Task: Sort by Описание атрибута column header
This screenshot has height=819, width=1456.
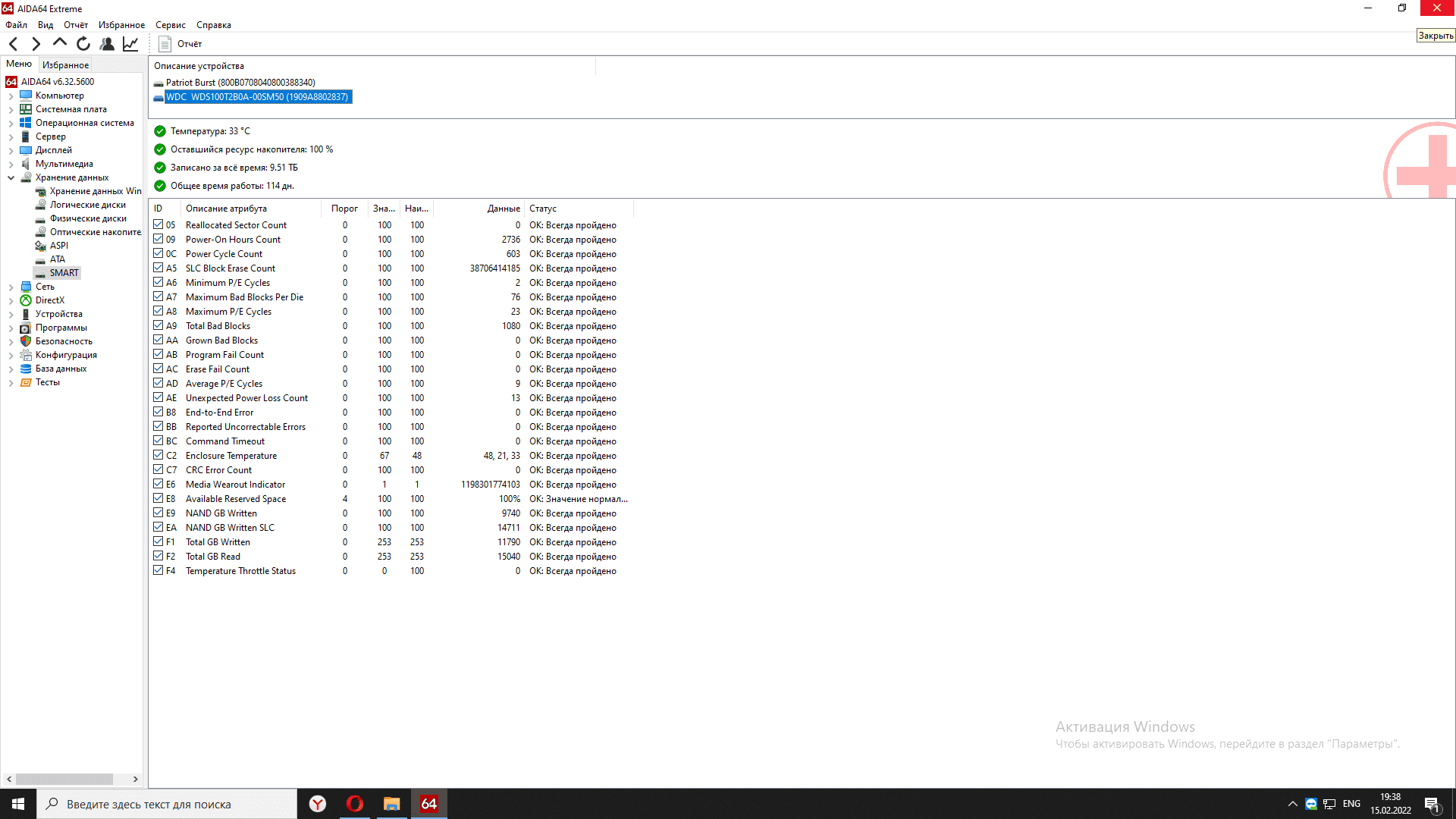Action: [226, 209]
